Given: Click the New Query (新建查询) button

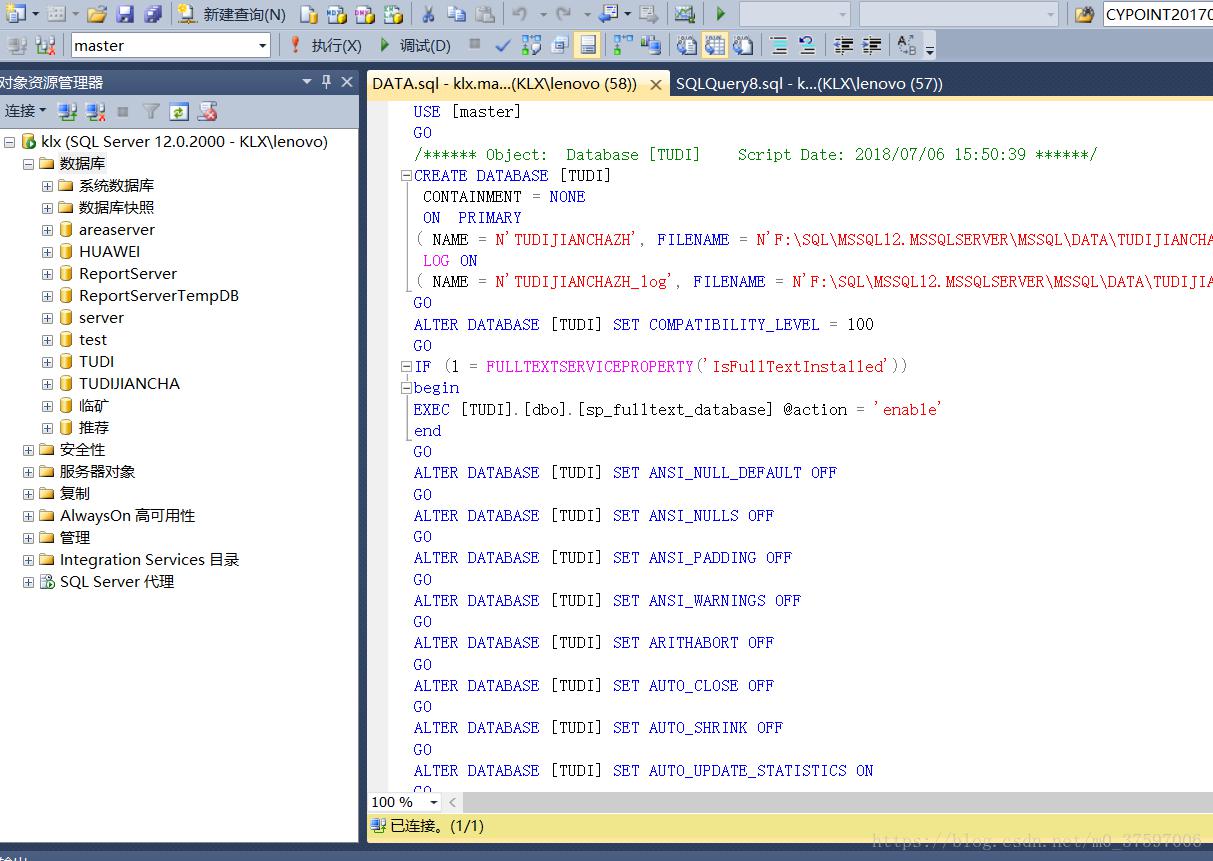Looking at the screenshot, I should 232,14.
